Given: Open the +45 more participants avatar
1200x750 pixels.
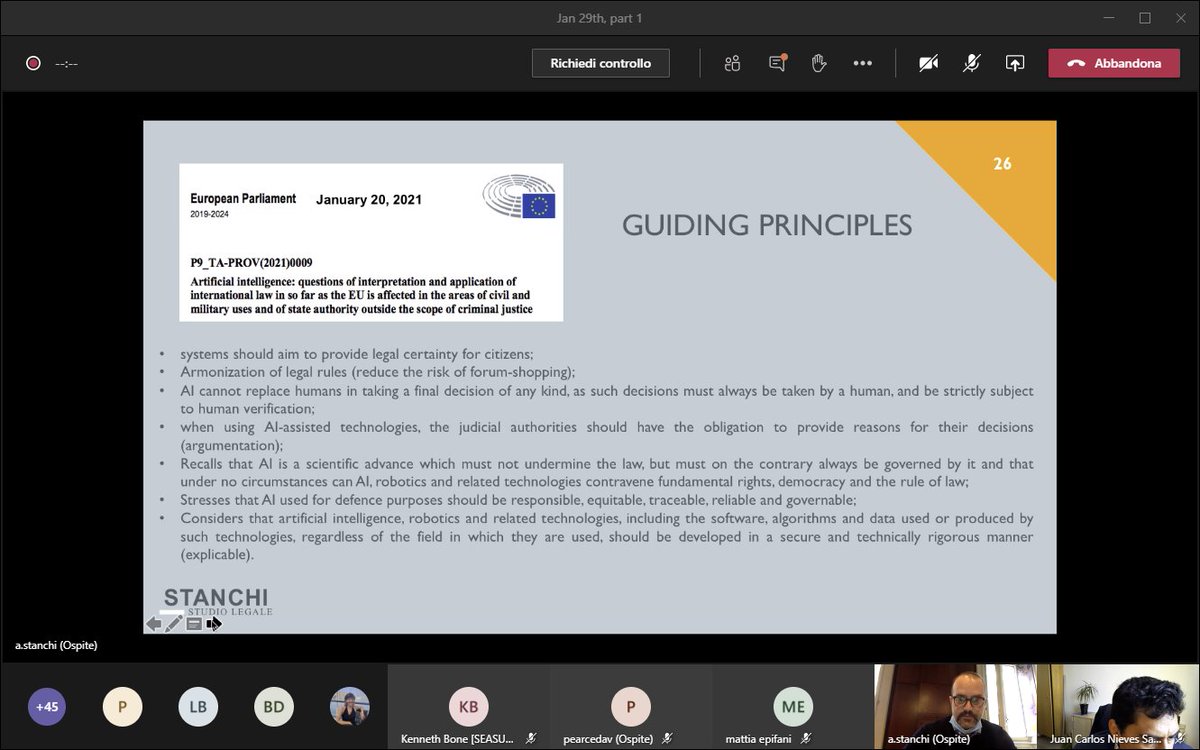Looking at the screenshot, I should pos(47,707).
